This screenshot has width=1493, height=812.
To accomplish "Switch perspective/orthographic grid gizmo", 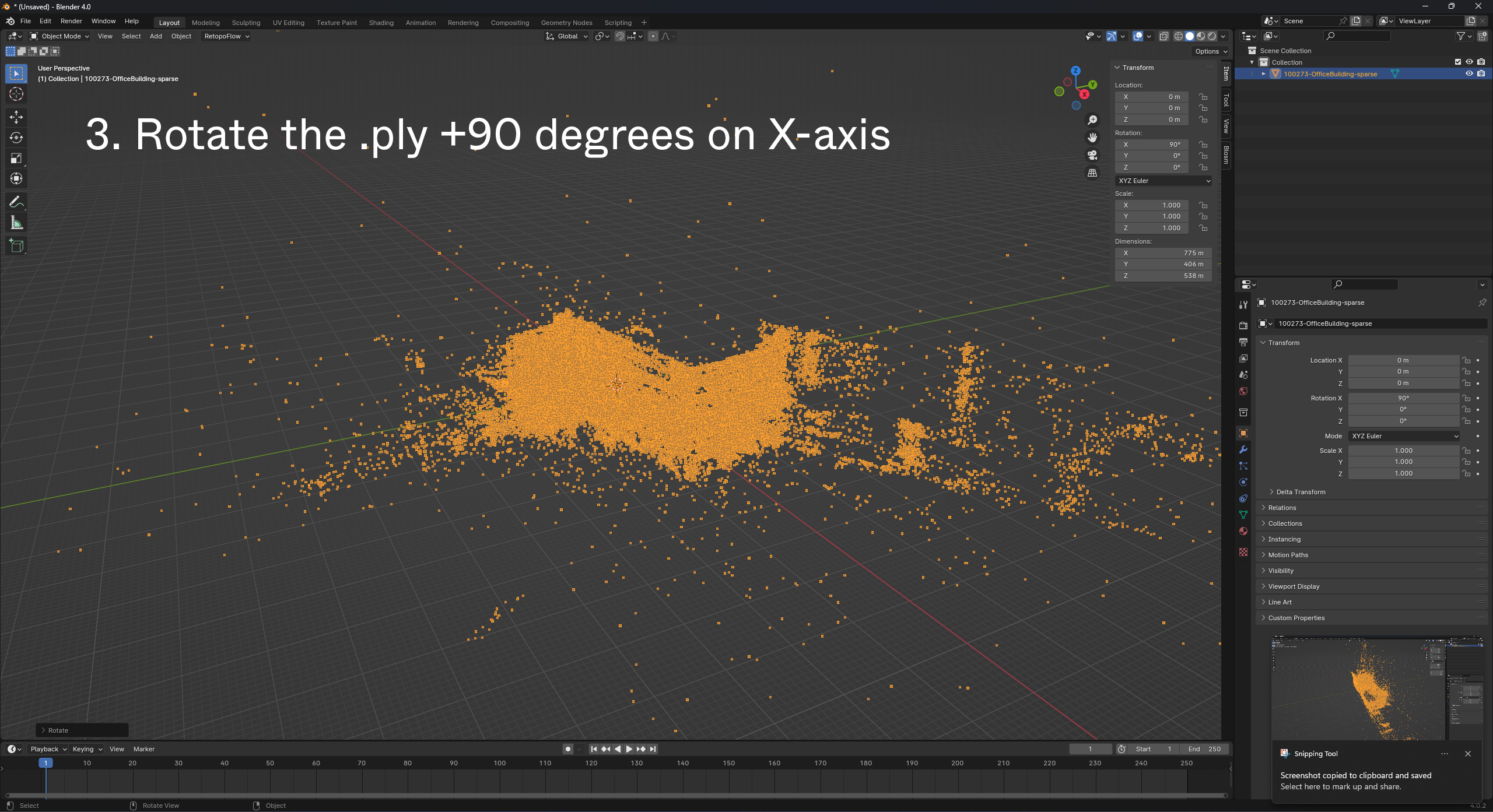I will point(1092,173).
